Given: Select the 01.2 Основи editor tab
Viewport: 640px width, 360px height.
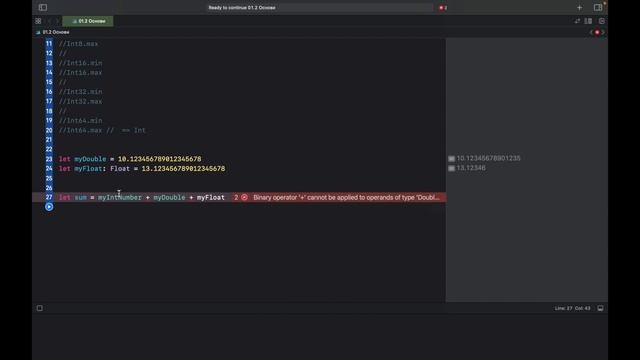Looking at the screenshot, I should click(88, 21).
